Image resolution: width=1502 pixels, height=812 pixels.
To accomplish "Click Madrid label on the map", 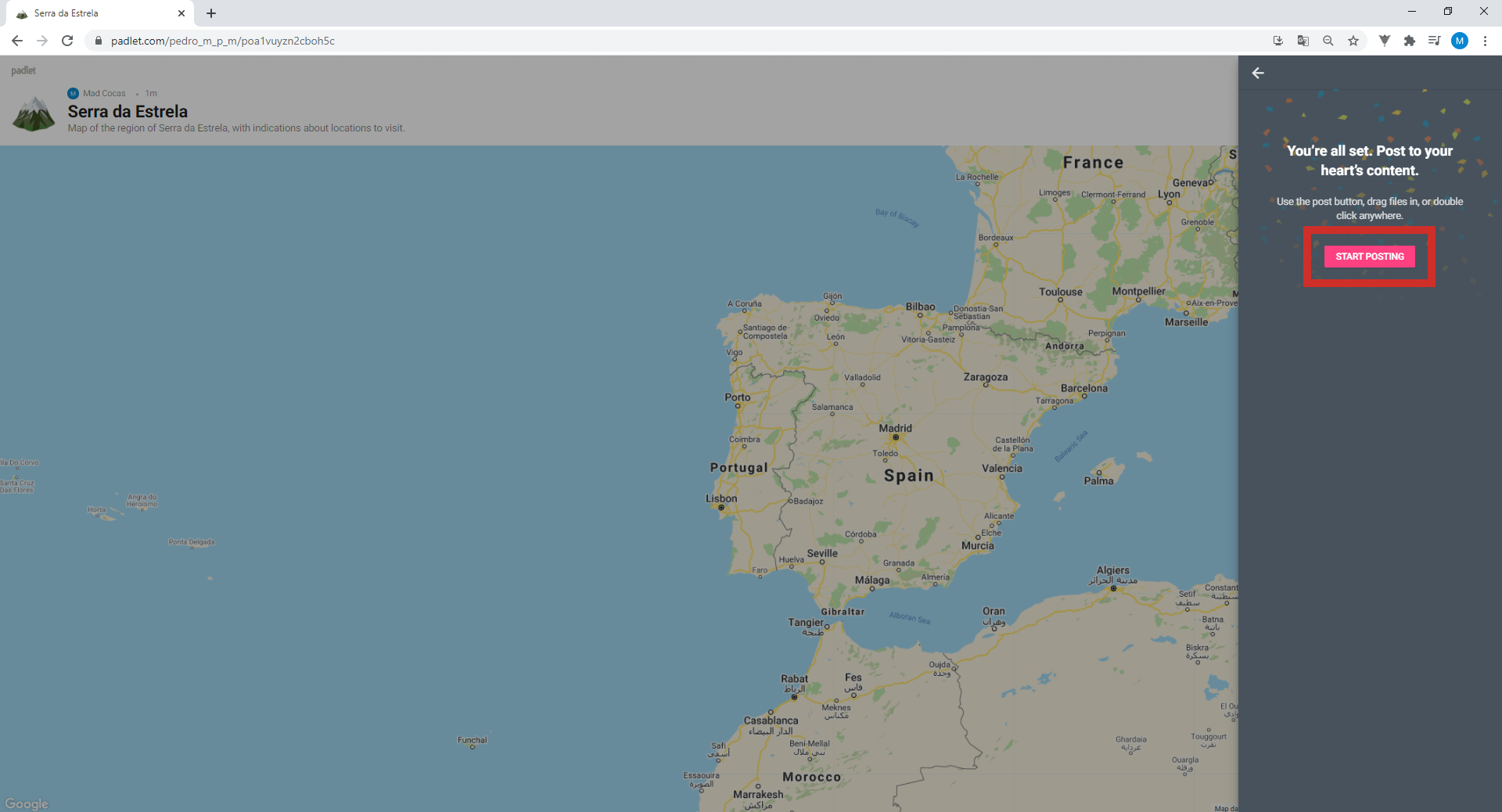I will (x=895, y=428).
